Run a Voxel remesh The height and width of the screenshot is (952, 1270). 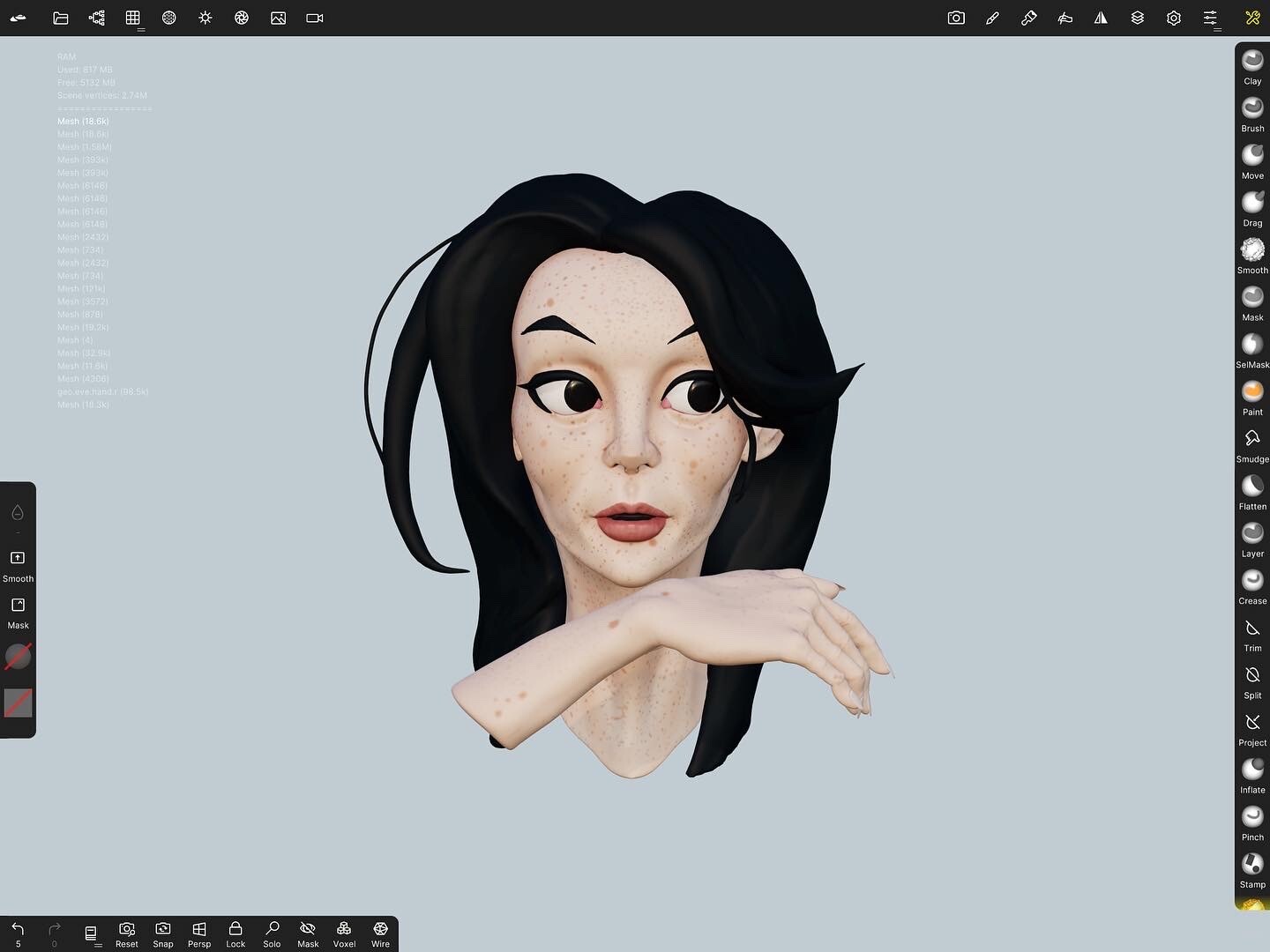point(344,933)
